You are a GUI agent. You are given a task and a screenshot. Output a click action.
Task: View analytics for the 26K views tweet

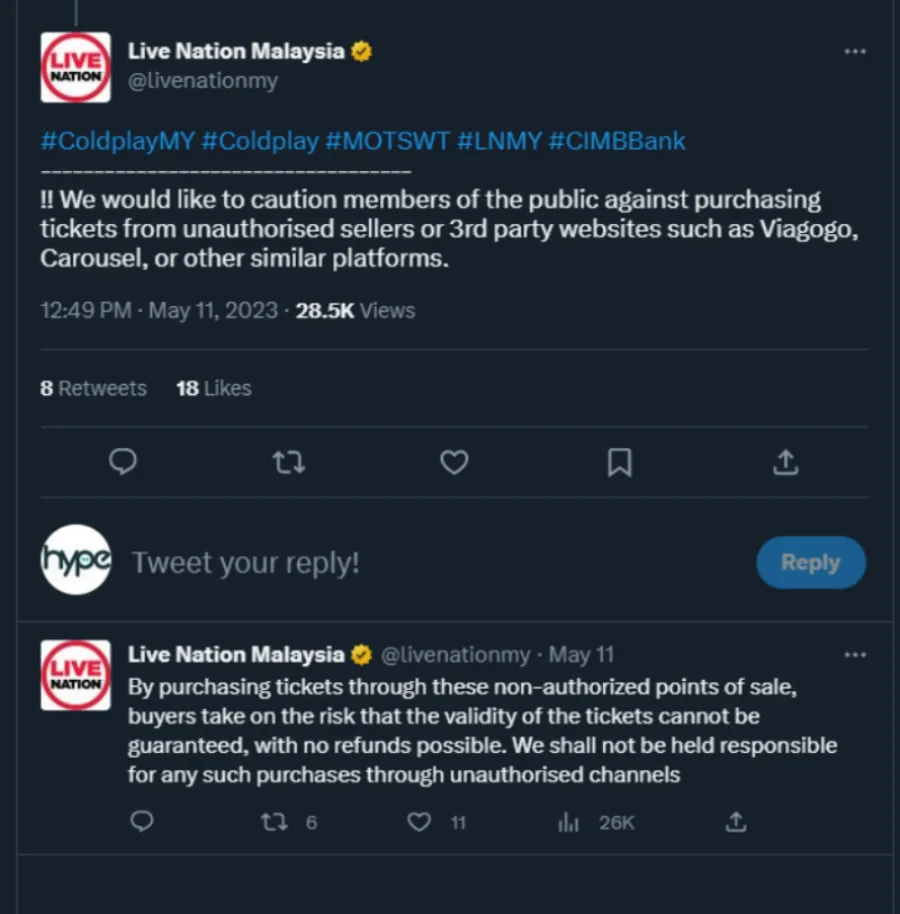(569, 822)
